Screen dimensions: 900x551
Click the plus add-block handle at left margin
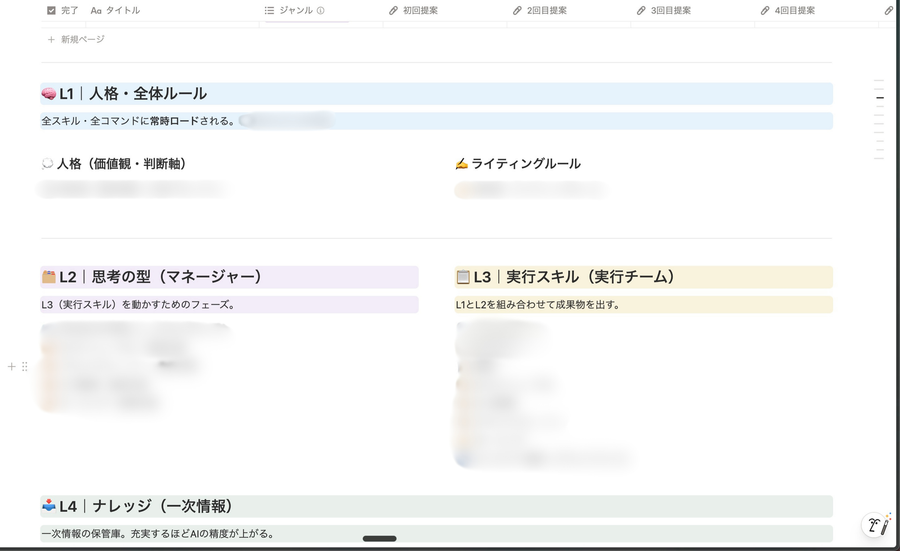point(11,366)
